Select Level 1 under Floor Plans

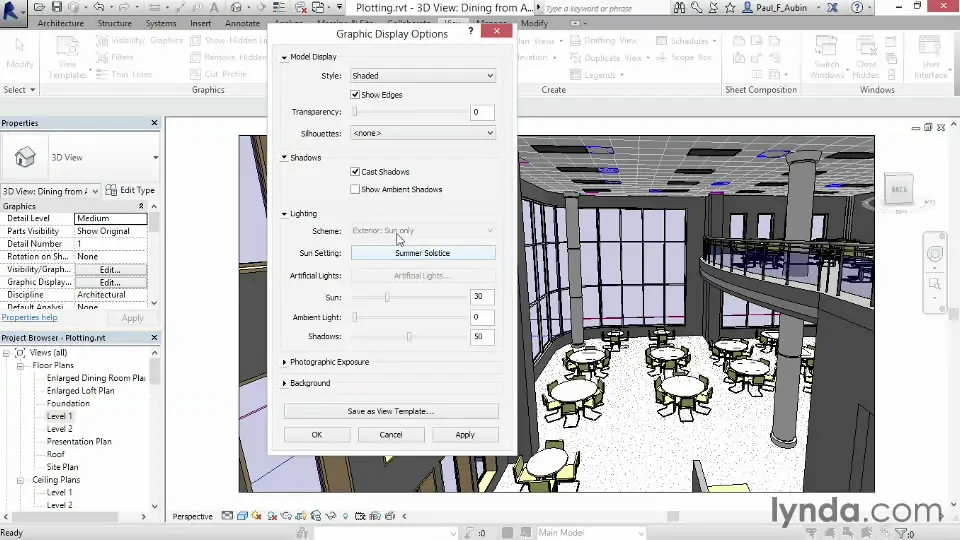(x=59, y=416)
